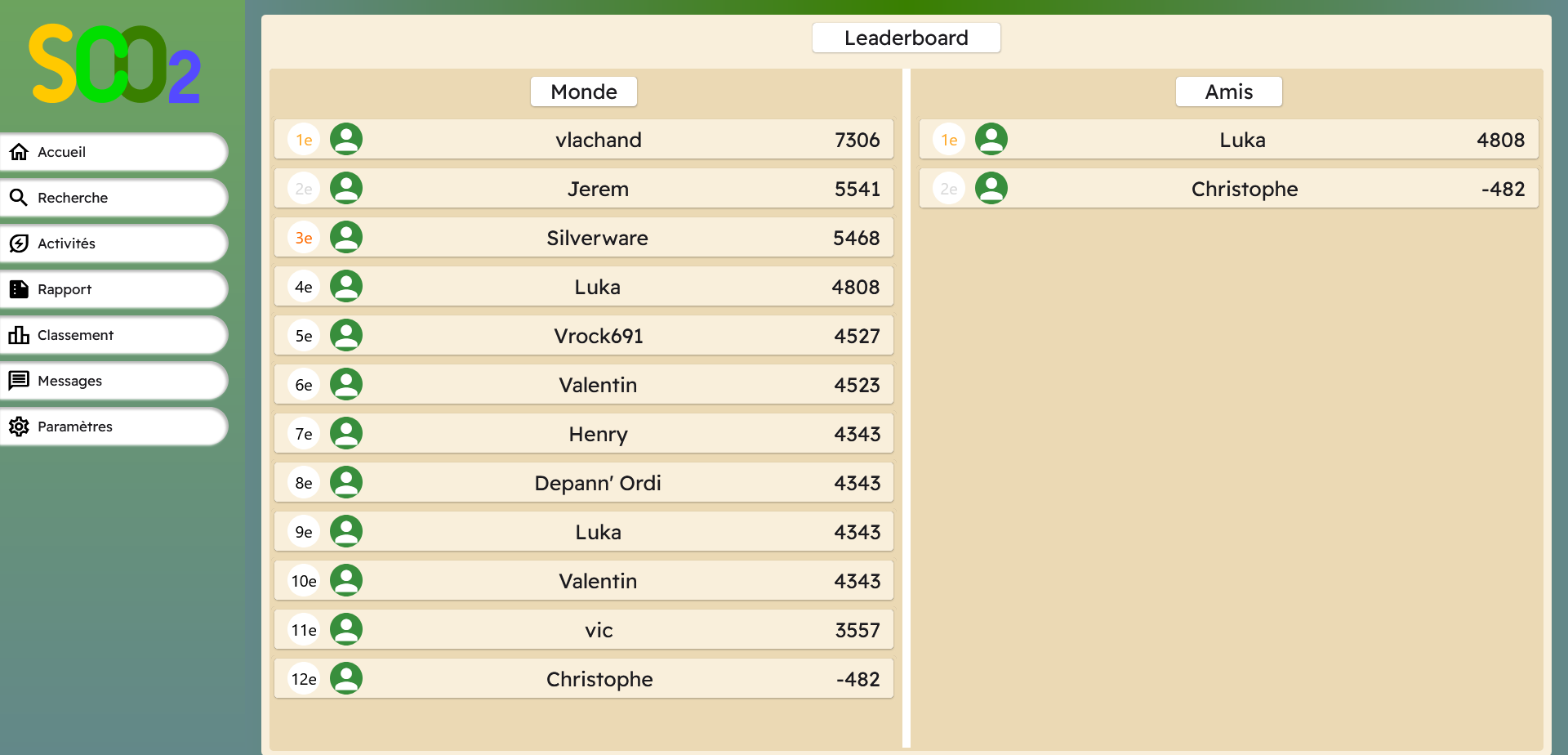Viewport: 1568px width, 755px height.
Task: Click the 10e Valentin avatar icon
Action: tap(346, 580)
